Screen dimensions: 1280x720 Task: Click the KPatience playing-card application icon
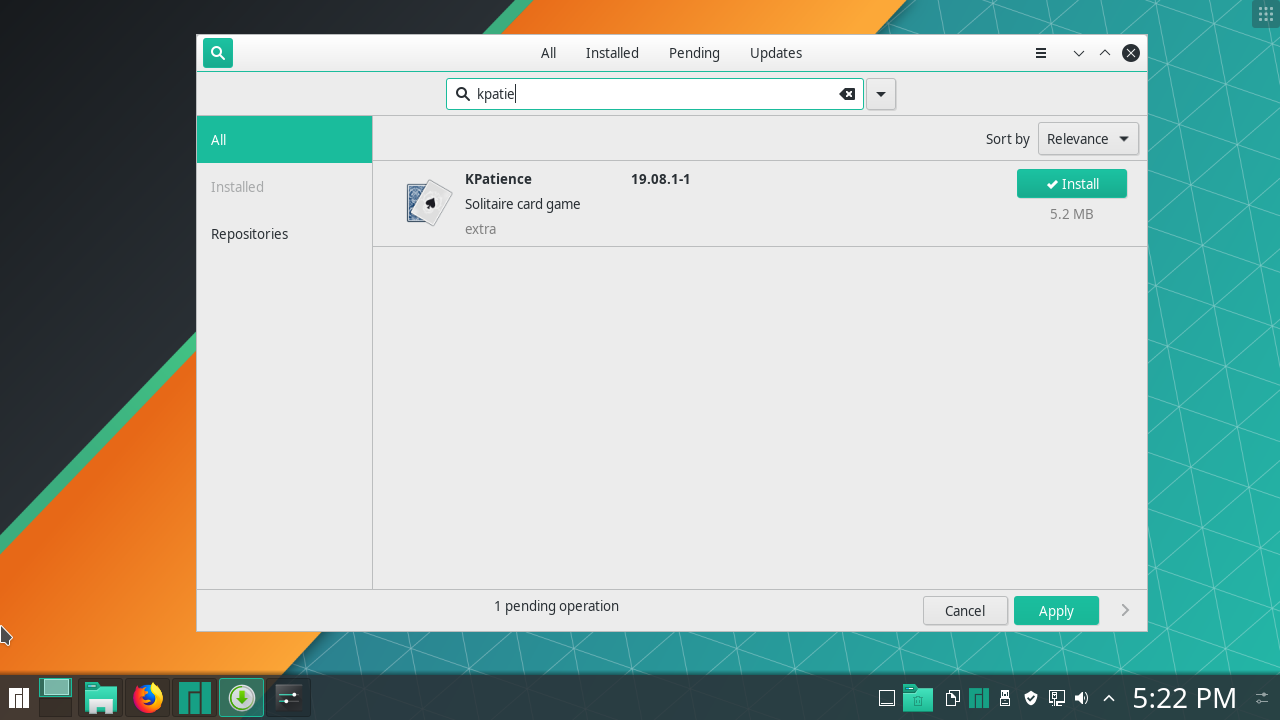pyautogui.click(x=428, y=202)
